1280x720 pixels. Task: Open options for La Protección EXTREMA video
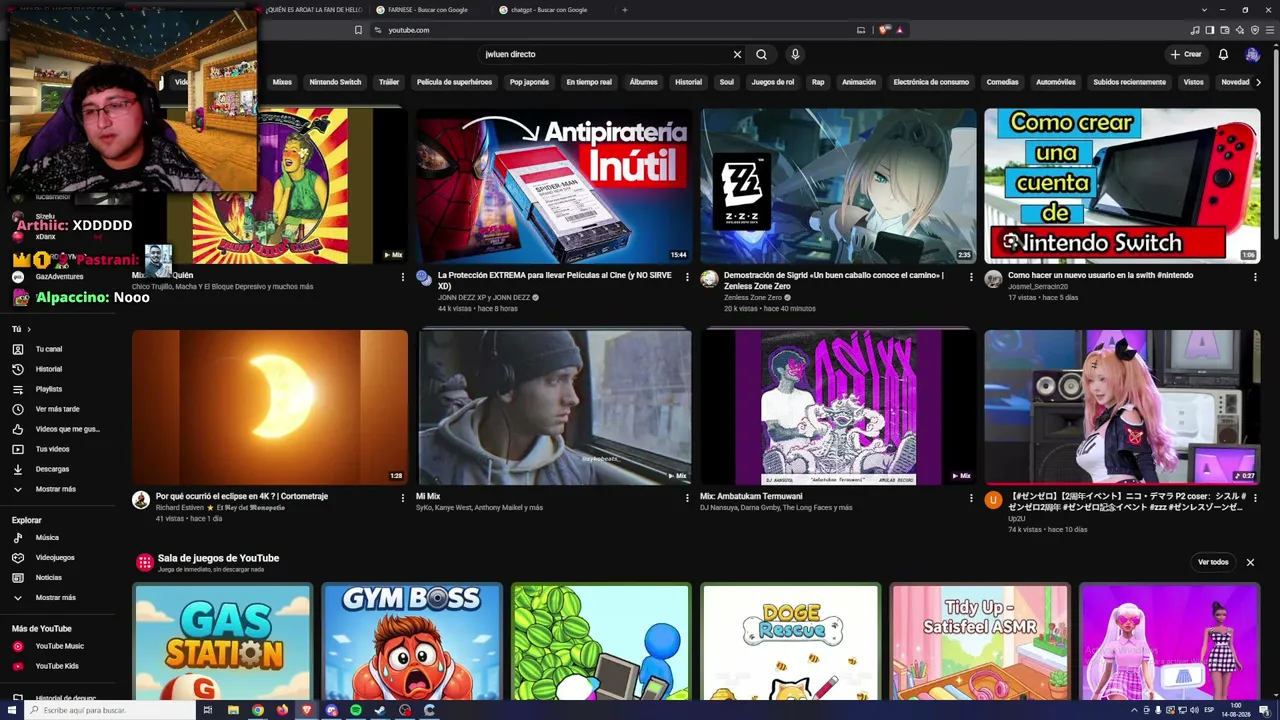(x=687, y=277)
